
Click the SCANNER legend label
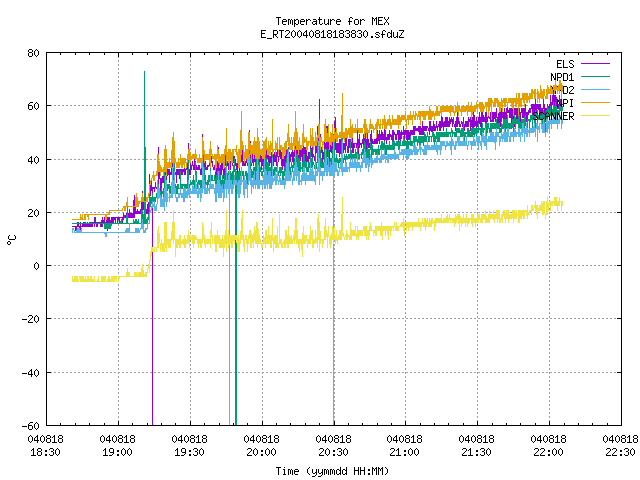click(553, 116)
